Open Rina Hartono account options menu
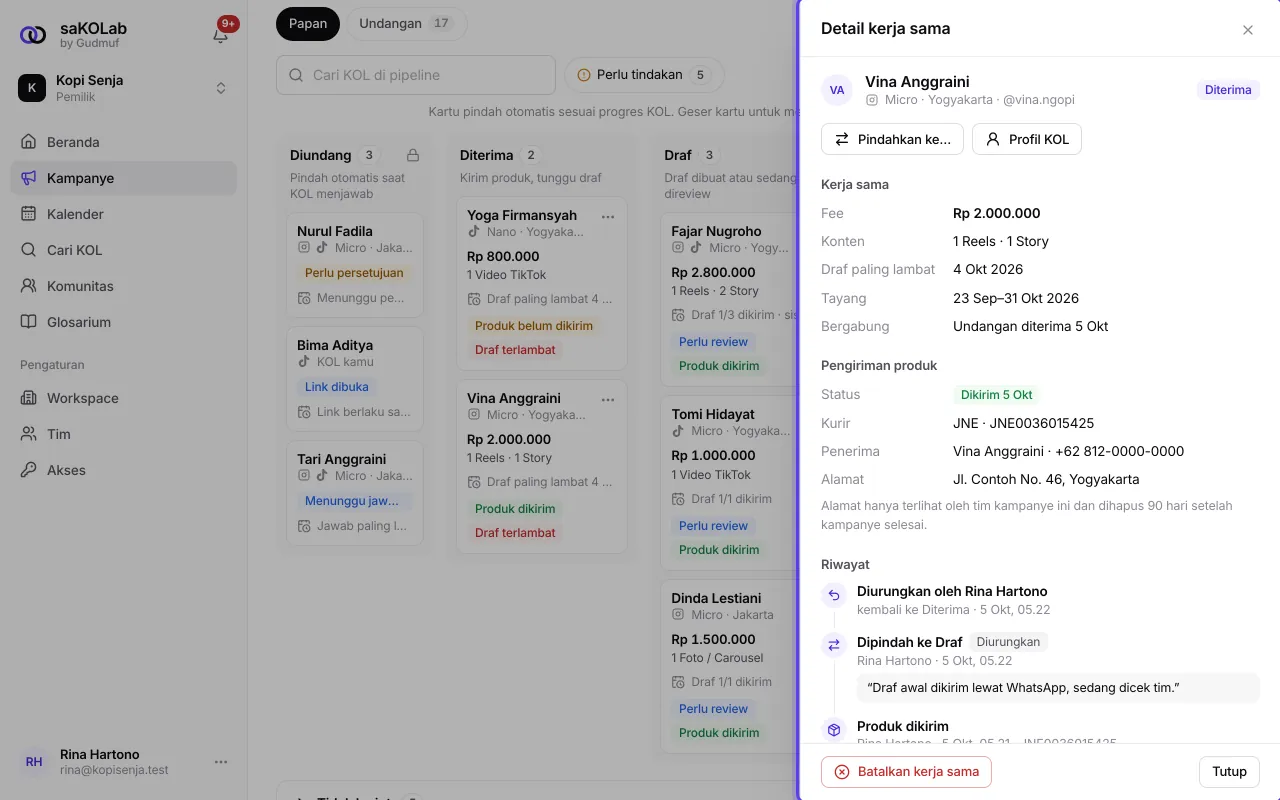Screen dimensions: 1280x800 221,762
